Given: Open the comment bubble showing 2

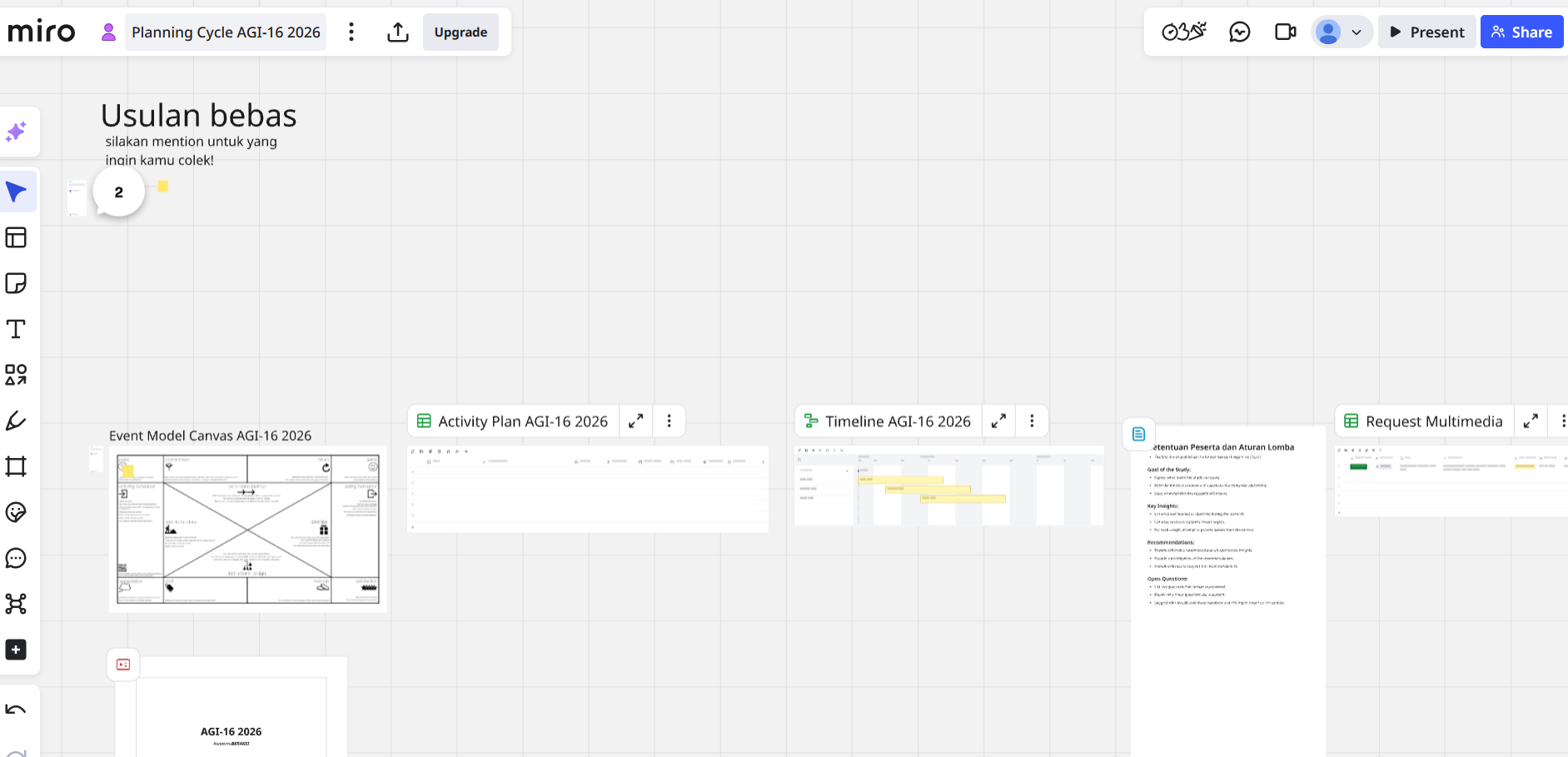Looking at the screenshot, I should pos(119,192).
